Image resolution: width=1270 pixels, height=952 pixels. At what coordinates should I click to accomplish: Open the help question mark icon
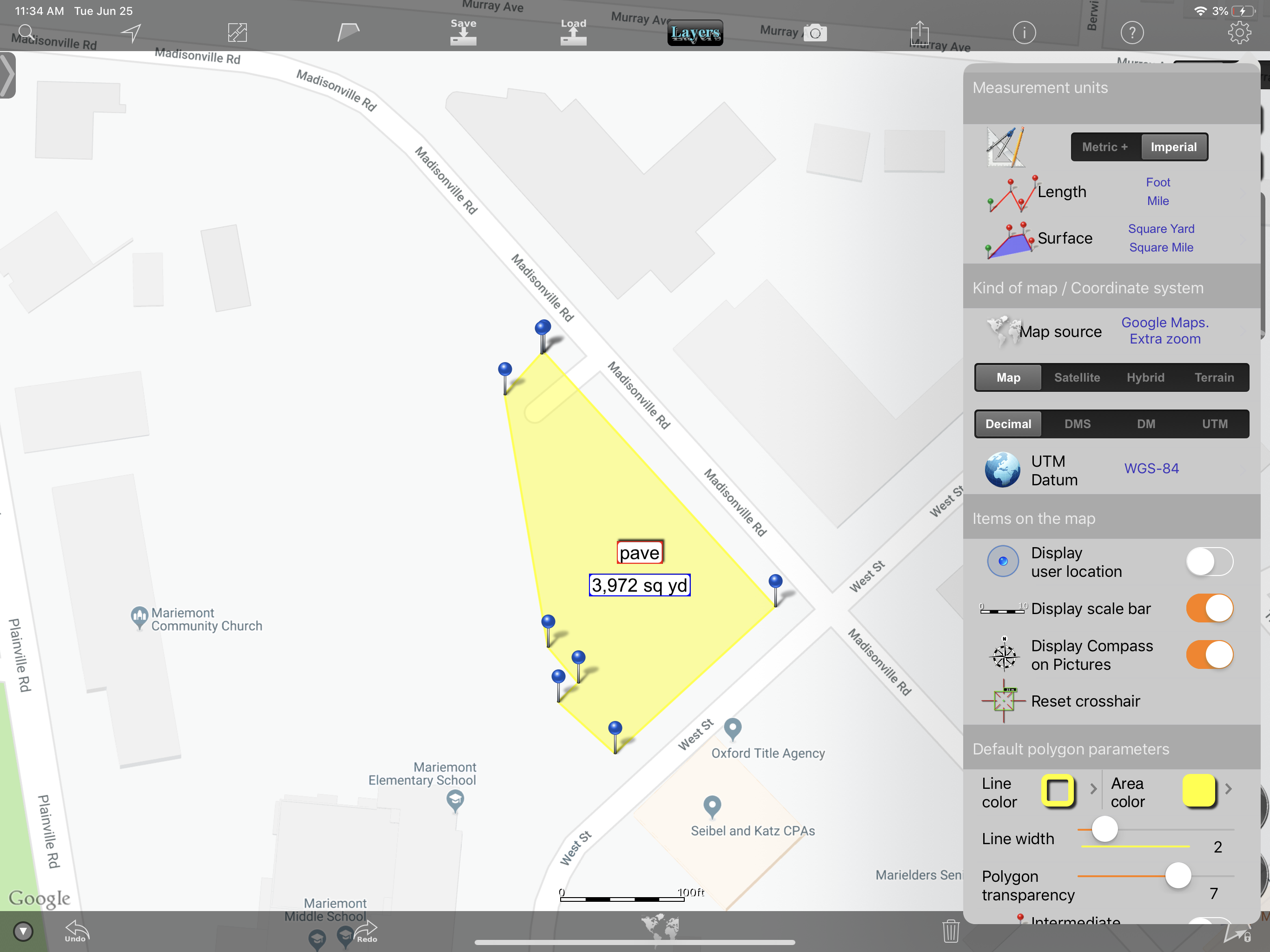[x=1132, y=33]
